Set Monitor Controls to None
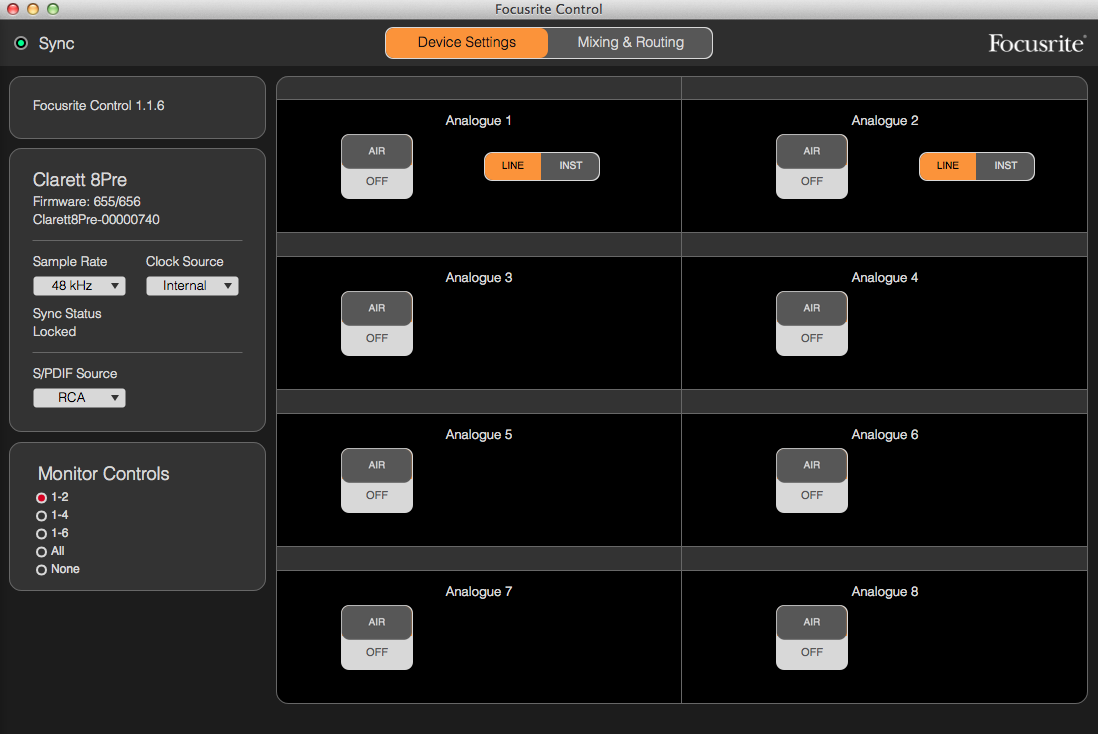 coord(41,570)
